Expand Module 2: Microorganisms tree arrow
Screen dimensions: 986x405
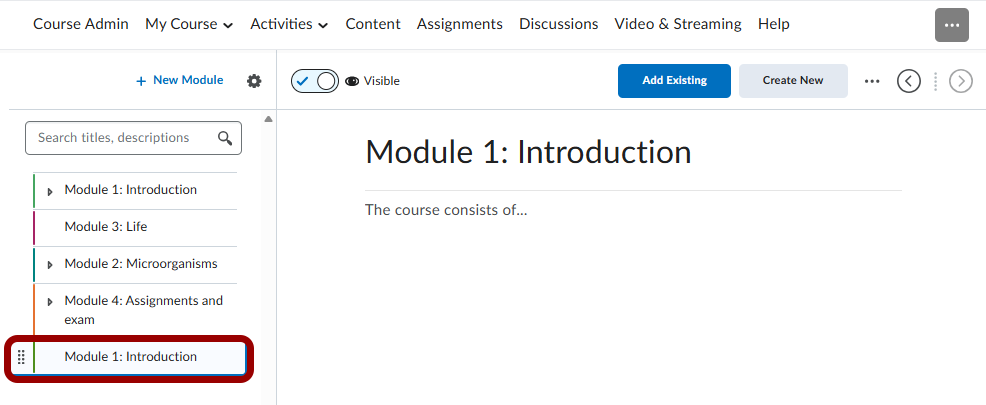(50, 265)
